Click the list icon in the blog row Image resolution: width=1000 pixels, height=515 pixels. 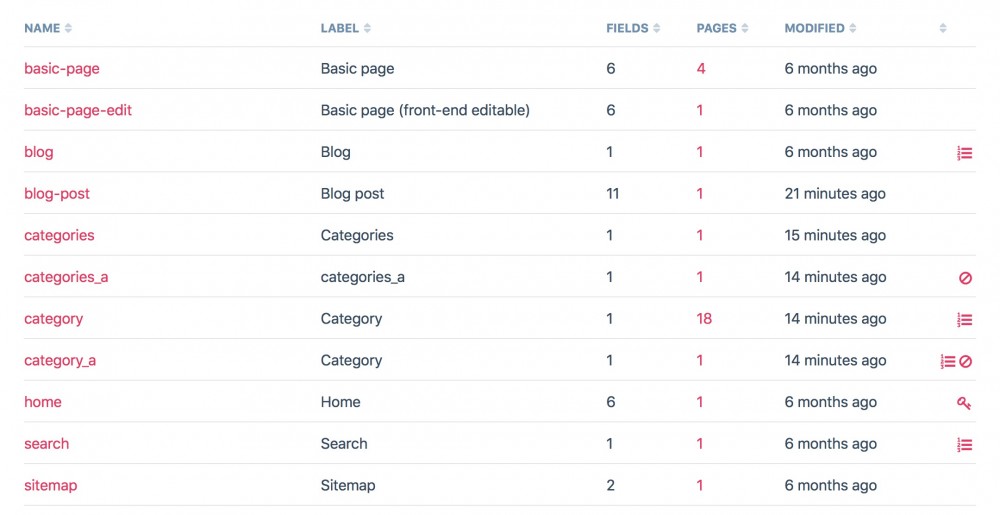tap(964, 153)
